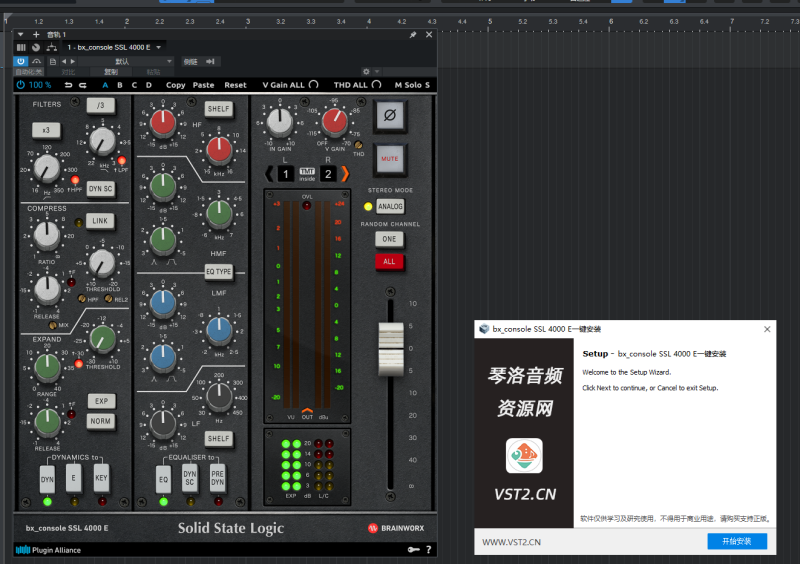Click the red V GAIN knob
800x564 pixels.
pyautogui.click(x=335, y=122)
